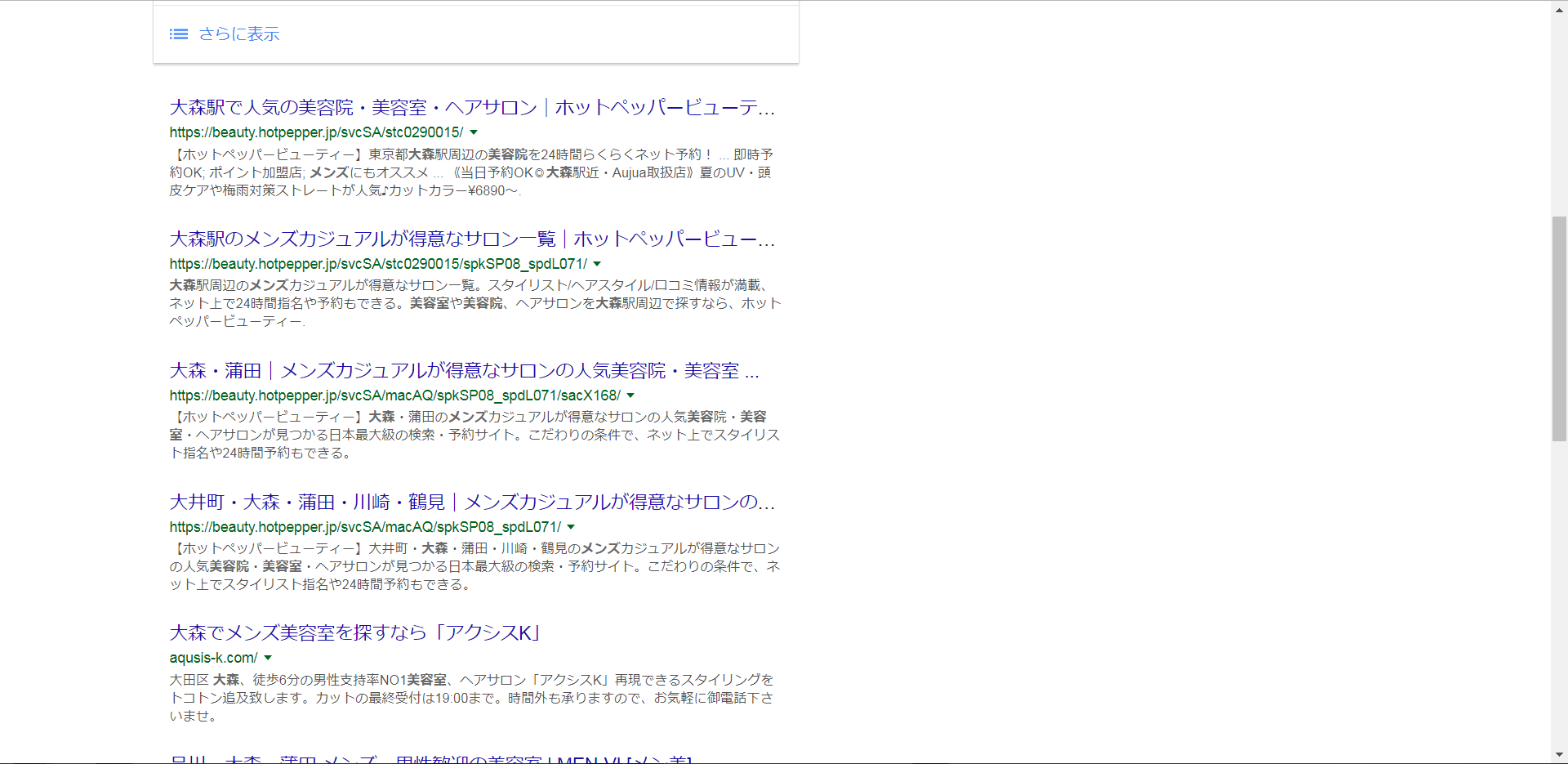This screenshot has height=764, width=1568.
Task: Click URL text ending stc0290015/spkSP08_spdL071/
Action: coord(378,264)
